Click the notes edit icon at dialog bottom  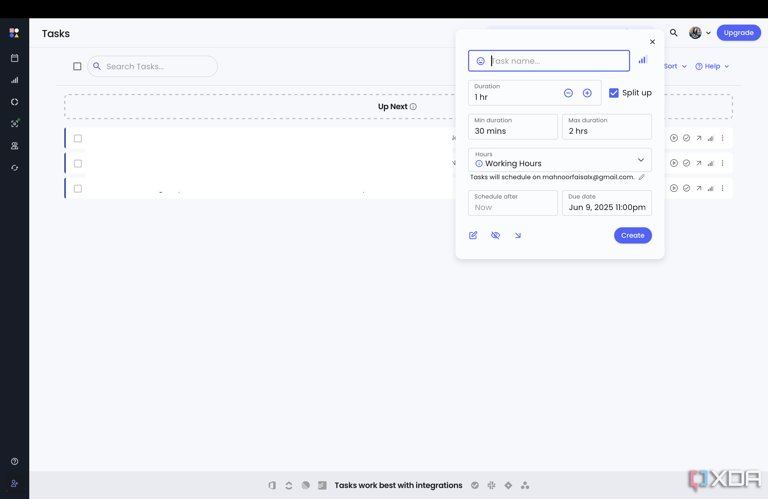473,235
